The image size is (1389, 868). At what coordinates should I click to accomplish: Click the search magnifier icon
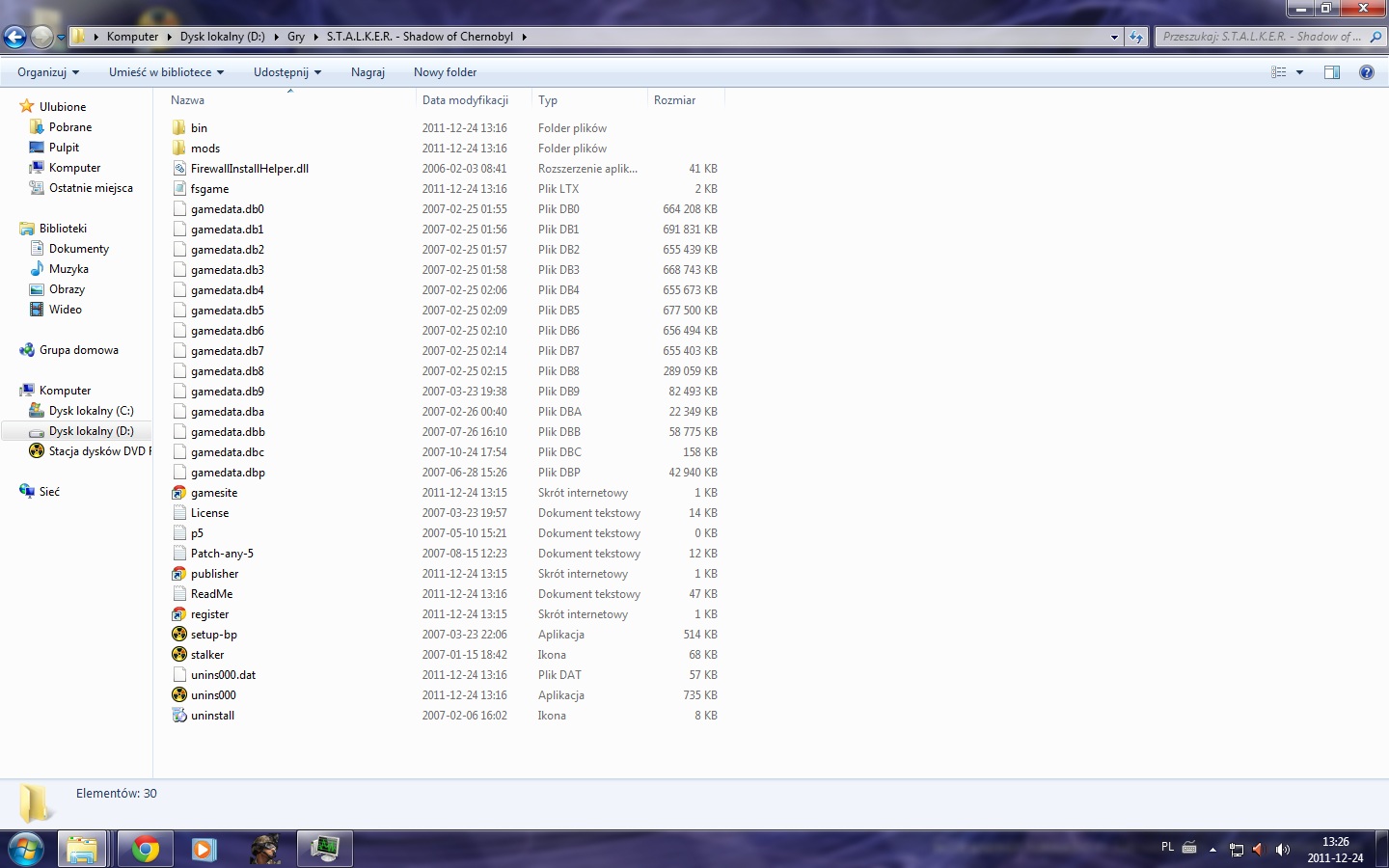(x=1375, y=37)
